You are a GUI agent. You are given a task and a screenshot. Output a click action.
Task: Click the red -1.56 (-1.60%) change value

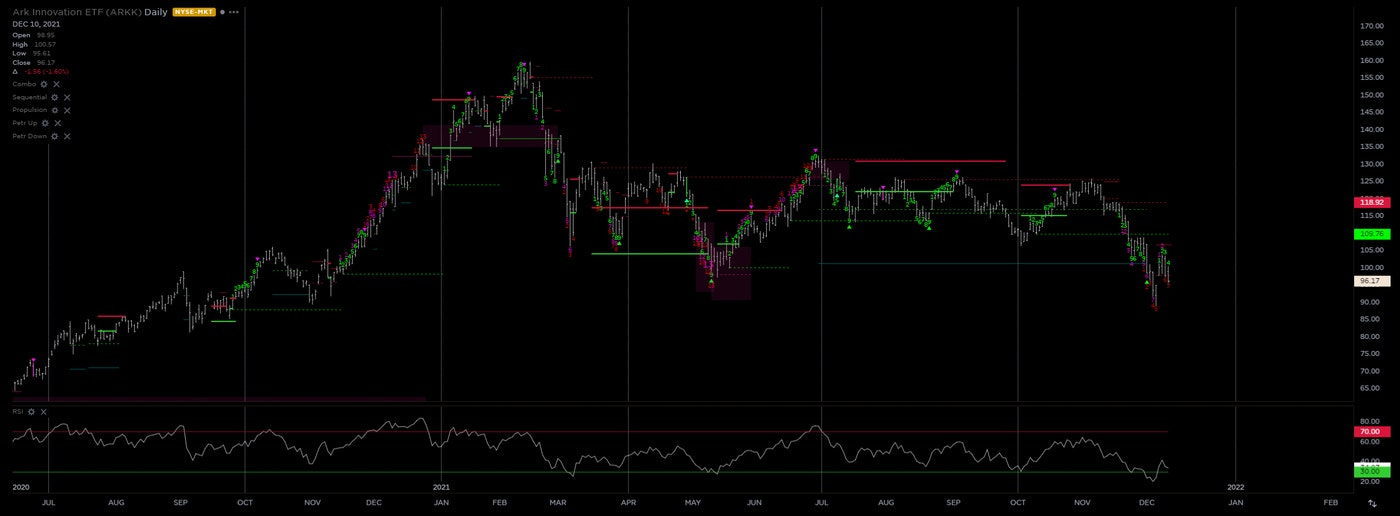pyautogui.click(x=47, y=72)
